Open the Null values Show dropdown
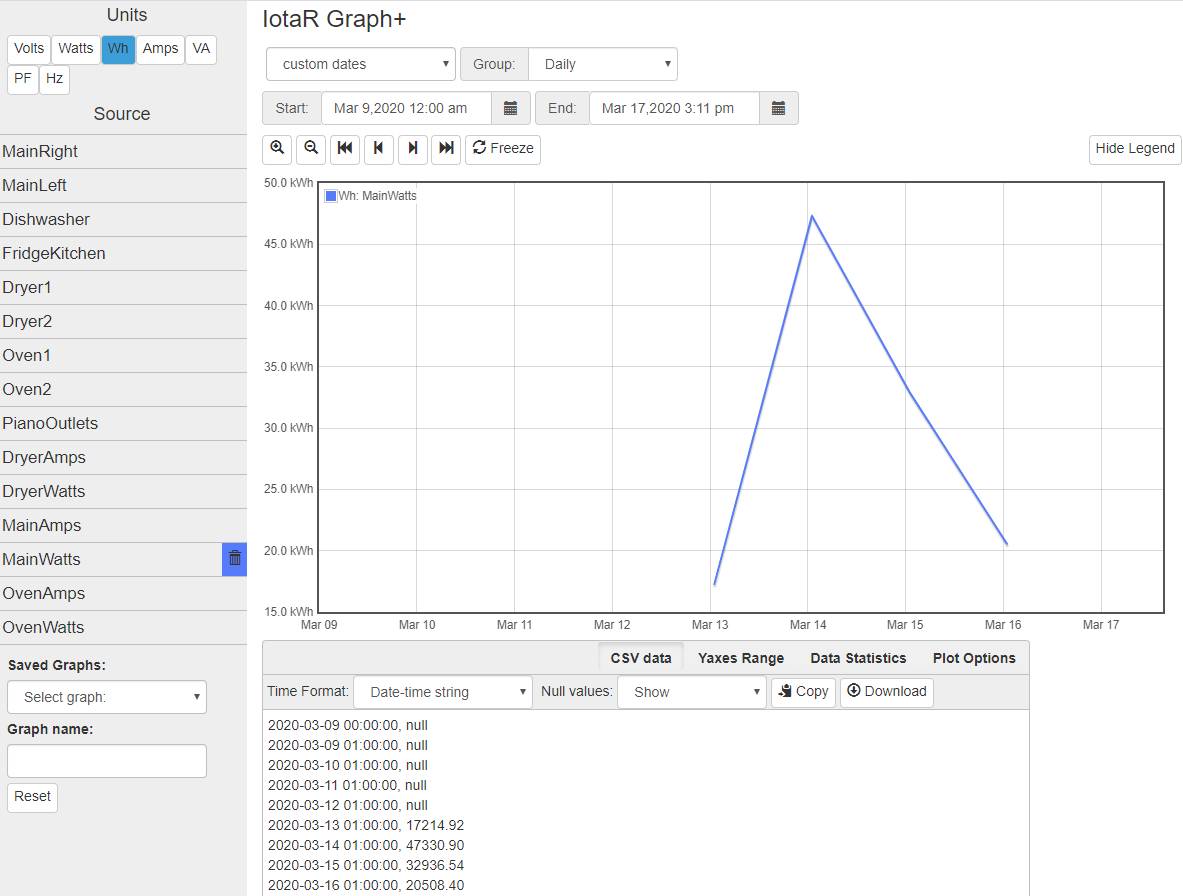Image resolution: width=1183 pixels, height=896 pixels. (x=692, y=692)
